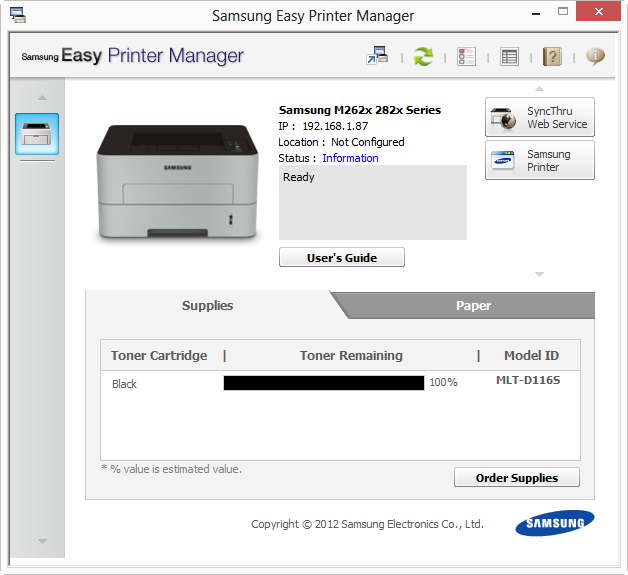The image size is (628, 575).
Task: Click the down arrow below Samsung Printer
Action: tap(539, 274)
